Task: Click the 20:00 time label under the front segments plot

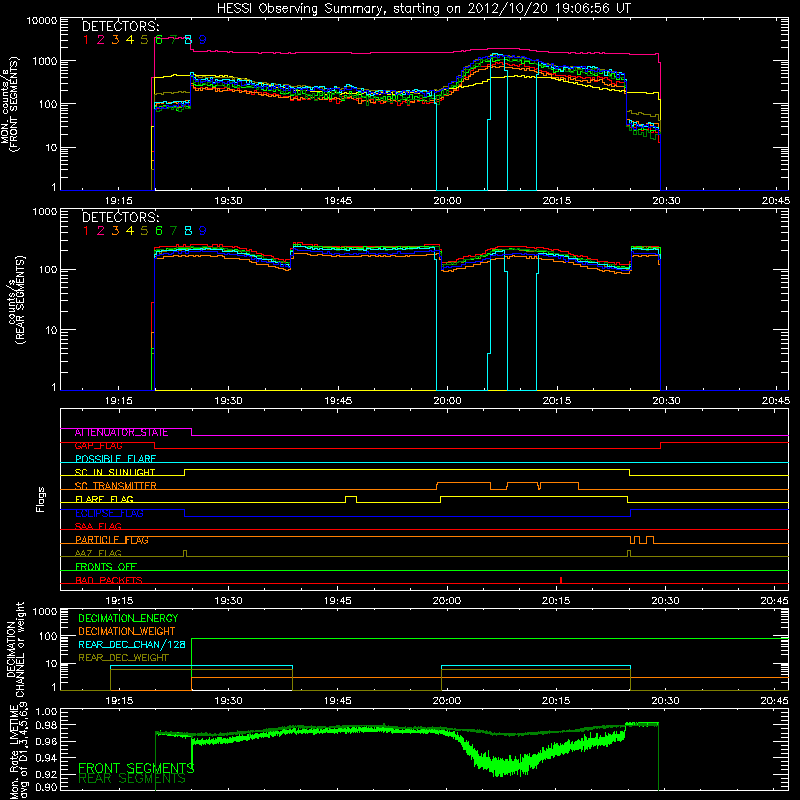Action: point(447,201)
